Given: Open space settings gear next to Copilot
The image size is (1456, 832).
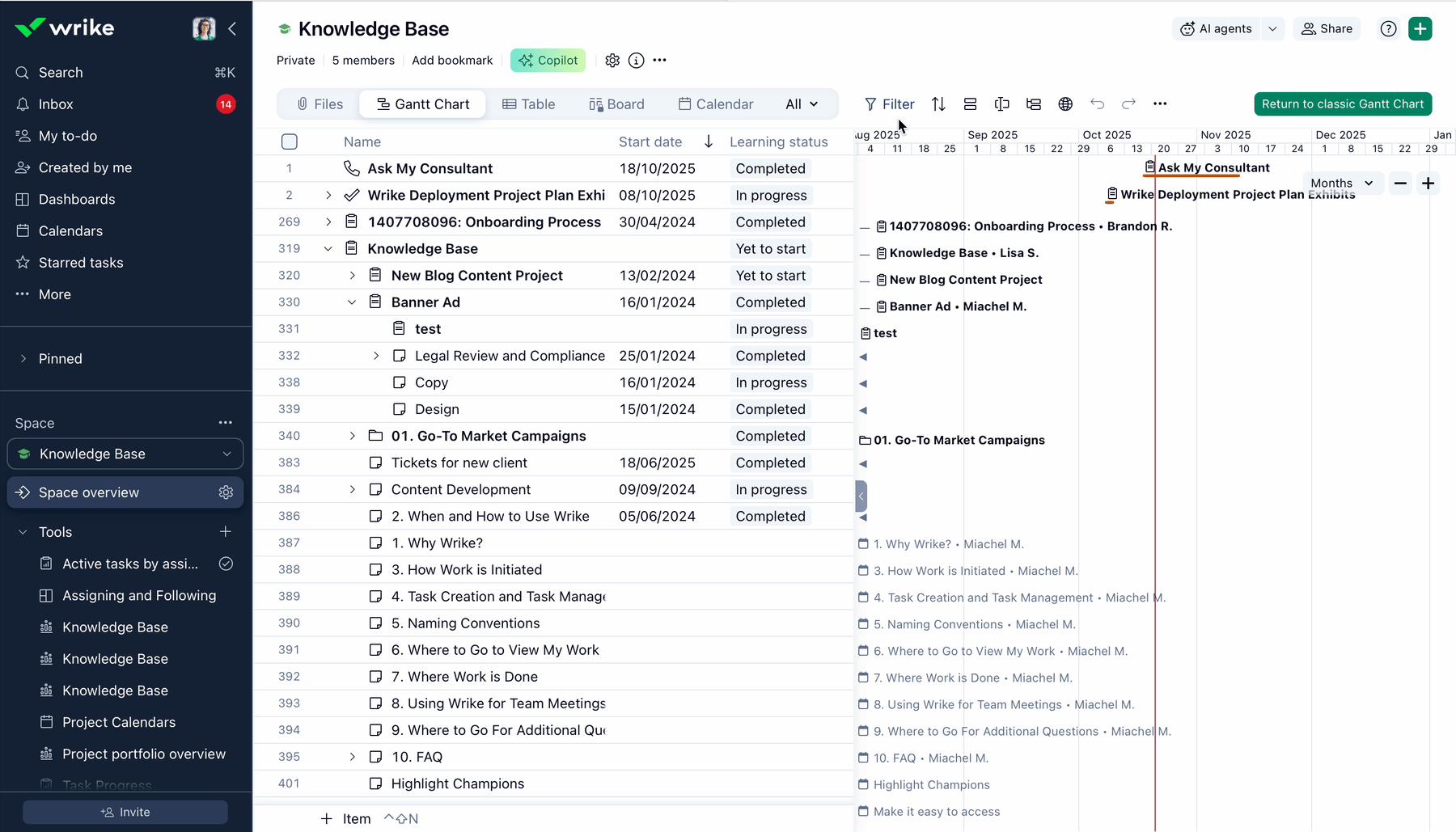Looking at the screenshot, I should click(612, 61).
